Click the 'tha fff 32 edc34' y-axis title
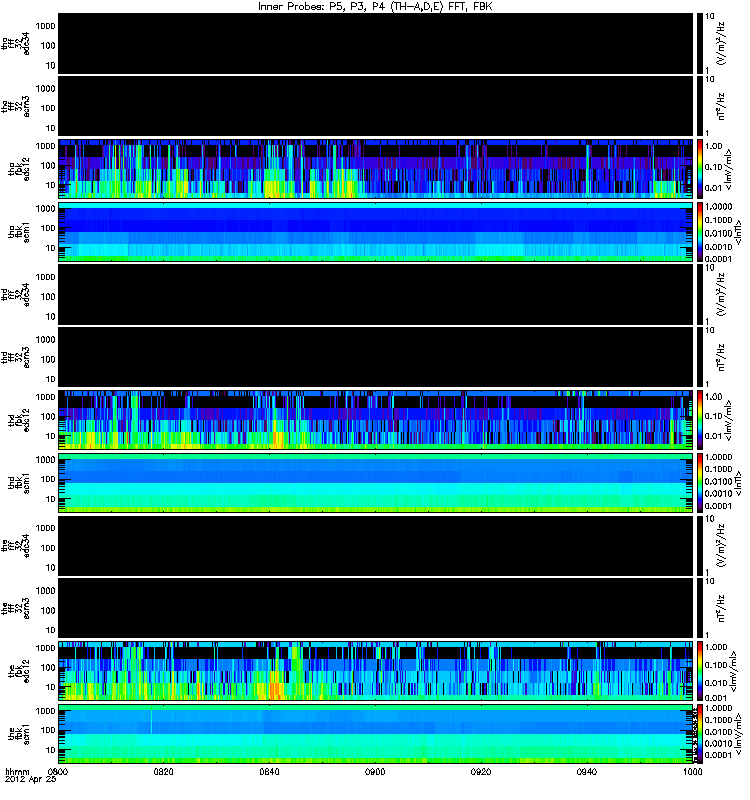 15,44
